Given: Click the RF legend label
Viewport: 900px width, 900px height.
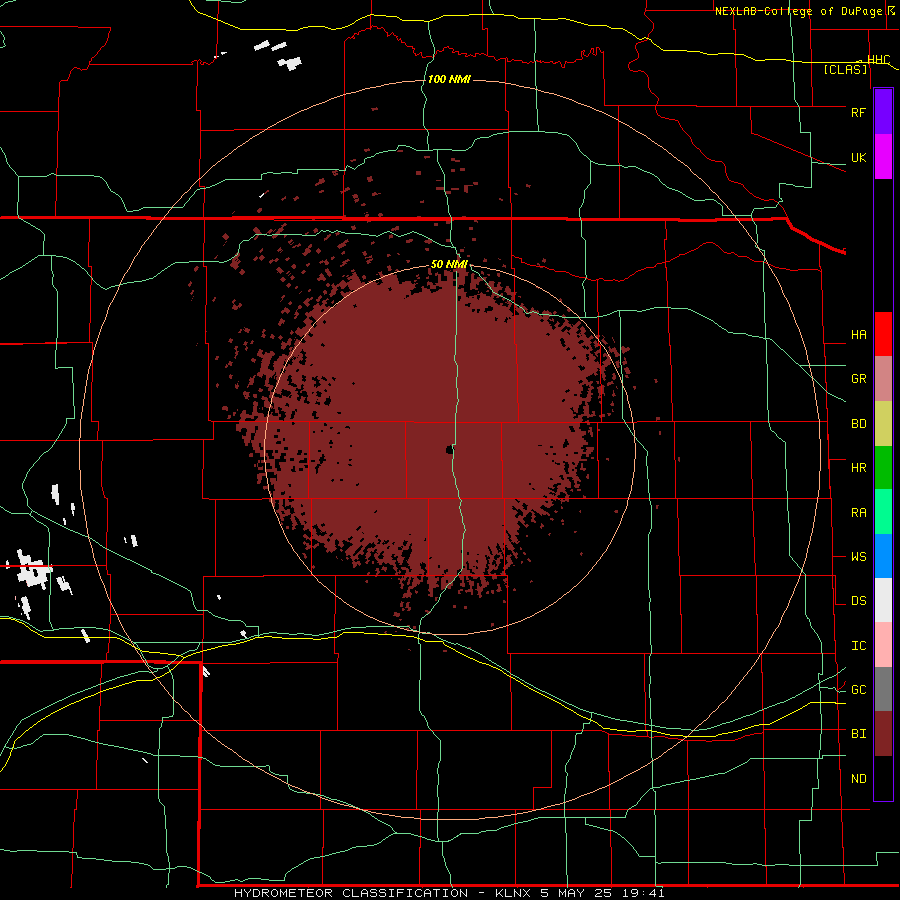Looking at the screenshot, I should pyautogui.click(x=858, y=112).
